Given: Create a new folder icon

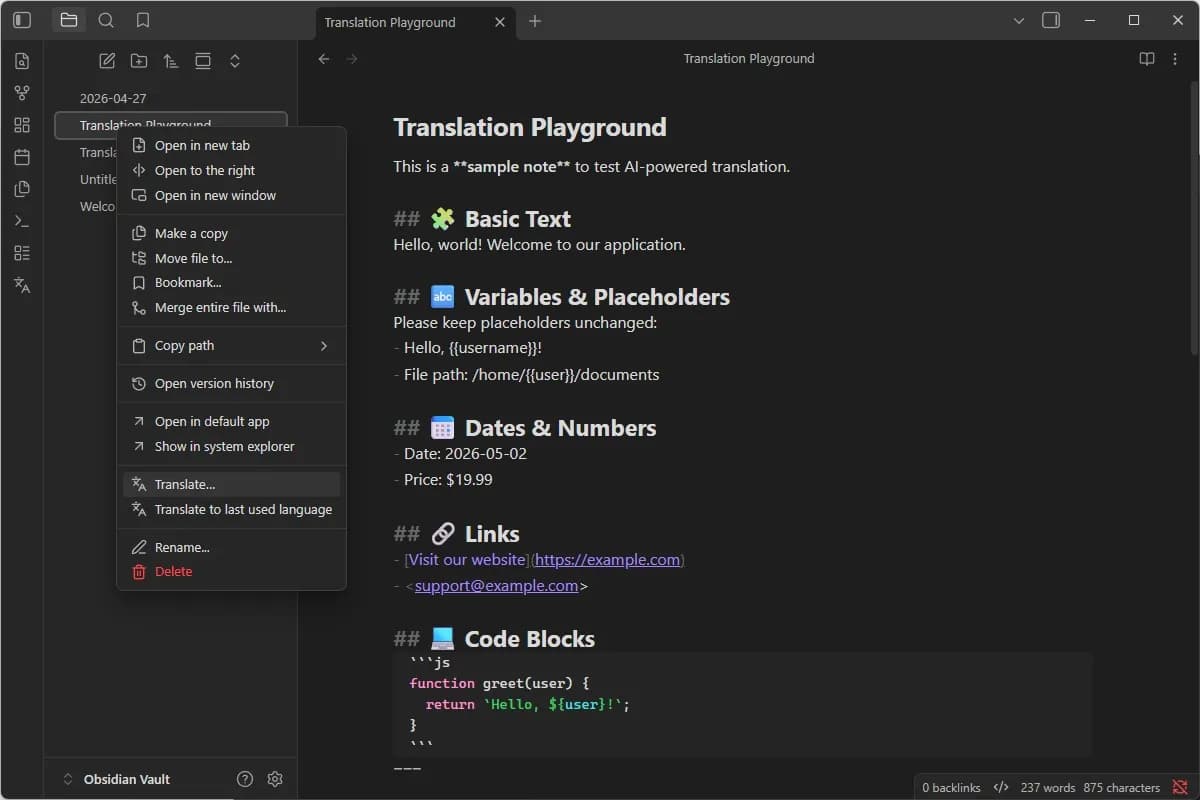Looking at the screenshot, I should [x=139, y=61].
